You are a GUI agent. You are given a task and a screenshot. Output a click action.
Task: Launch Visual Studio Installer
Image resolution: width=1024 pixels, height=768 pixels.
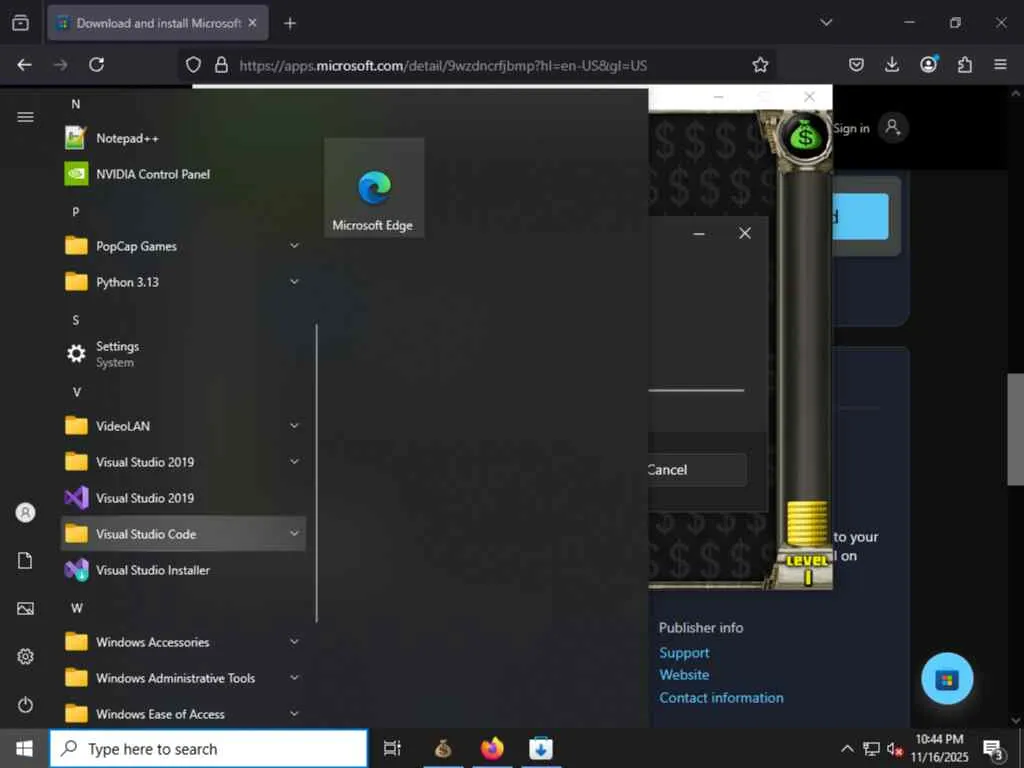[183, 570]
